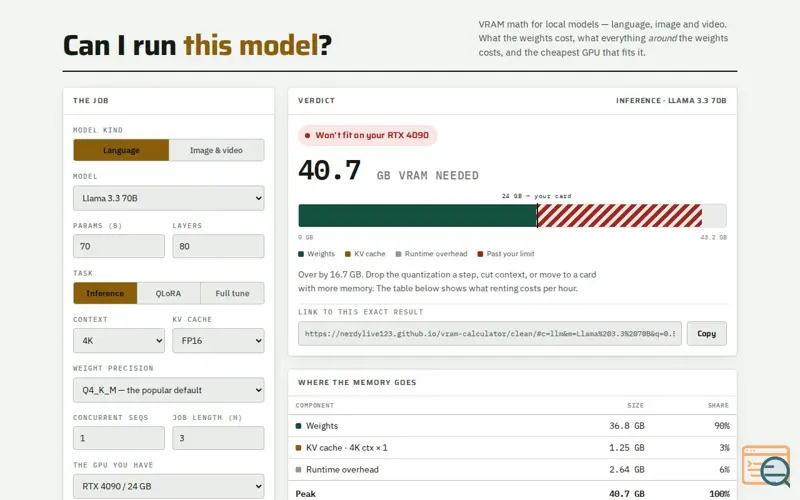Viewport: 800px width, 500px height.
Task: Click the Size column header
Action: coord(635,405)
